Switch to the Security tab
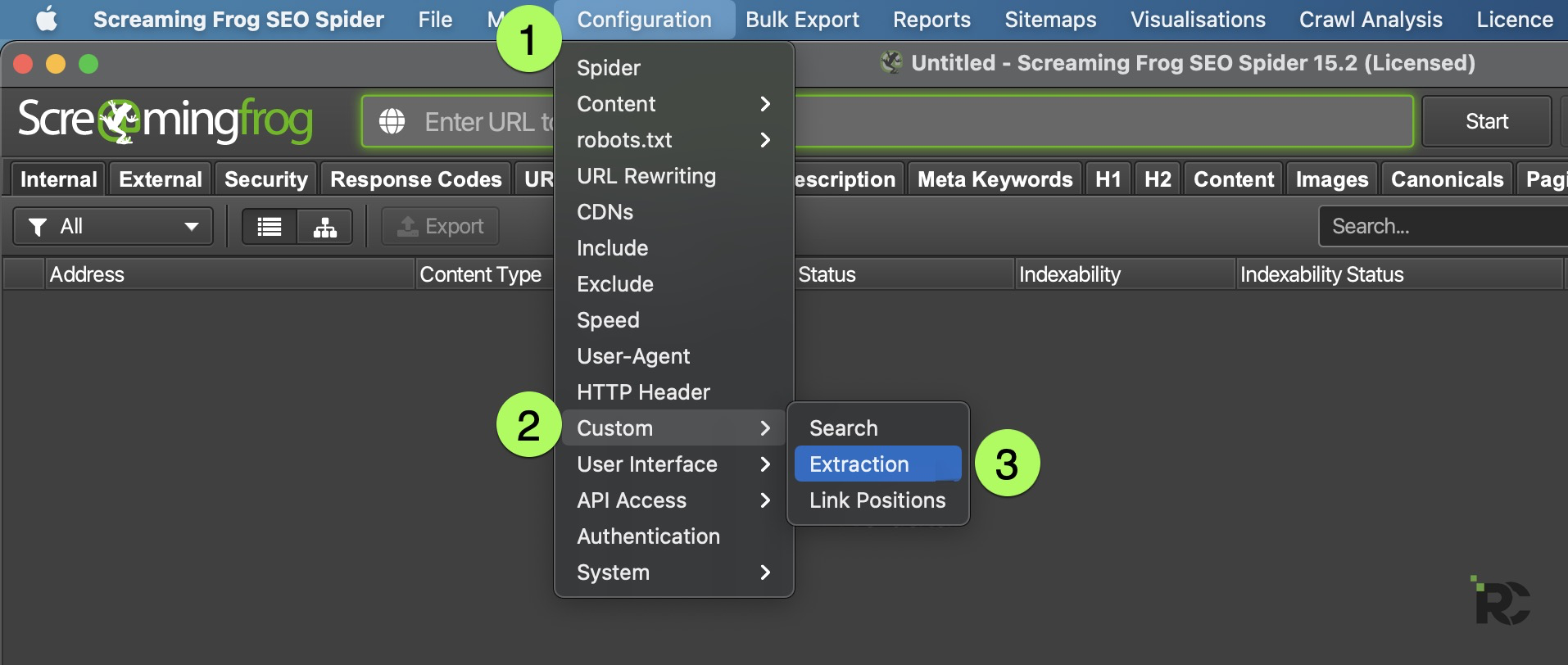The width and height of the screenshot is (1568, 665). (x=266, y=179)
